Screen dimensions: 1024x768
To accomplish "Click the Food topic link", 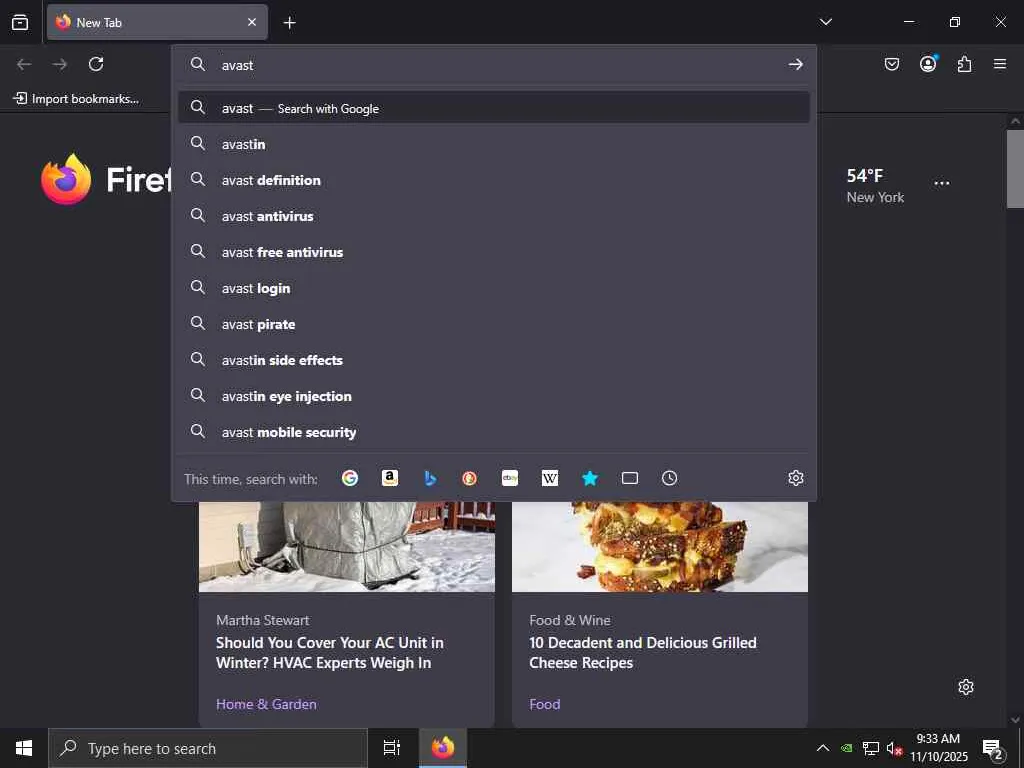I will coord(545,704).
